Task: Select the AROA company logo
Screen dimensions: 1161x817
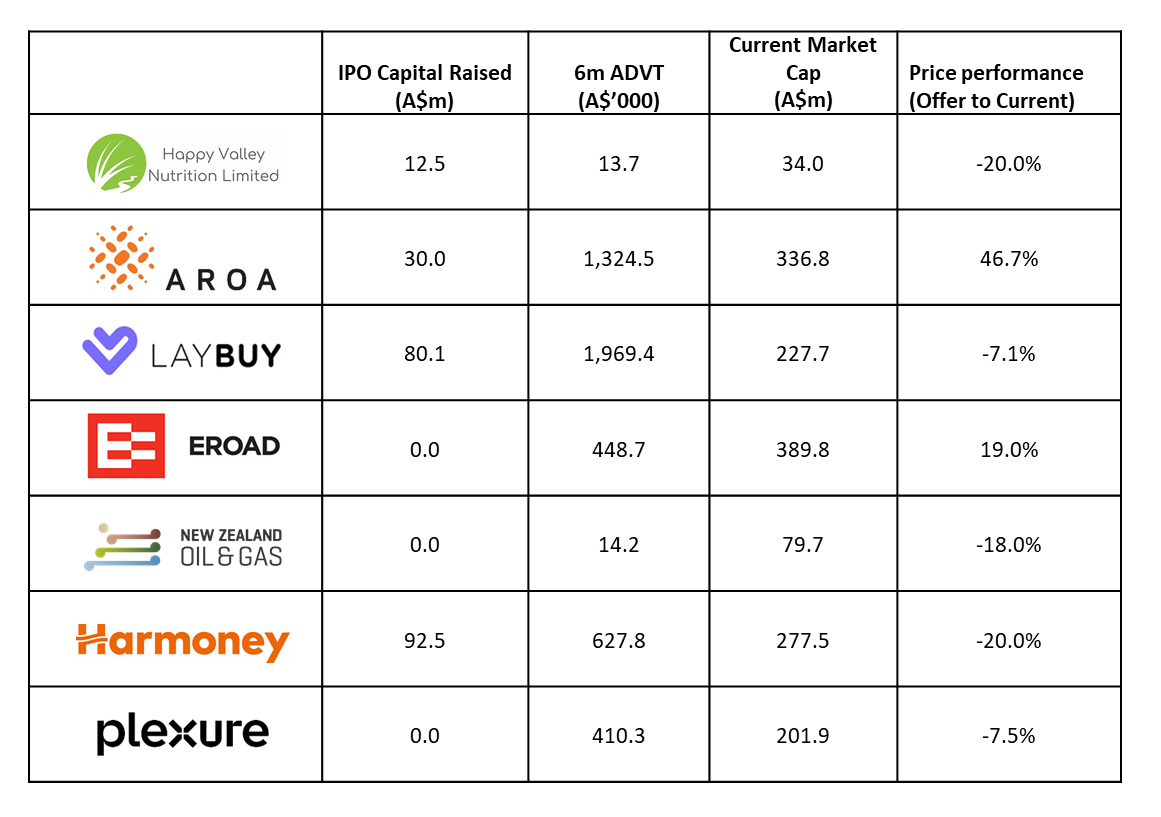Action: click(181, 259)
